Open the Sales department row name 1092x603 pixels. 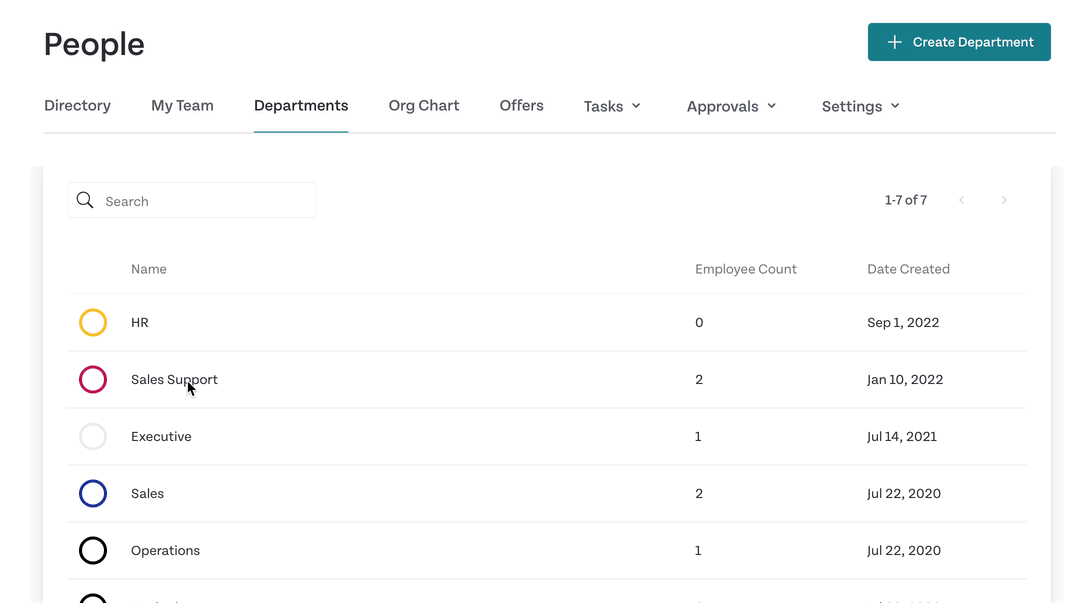(147, 494)
